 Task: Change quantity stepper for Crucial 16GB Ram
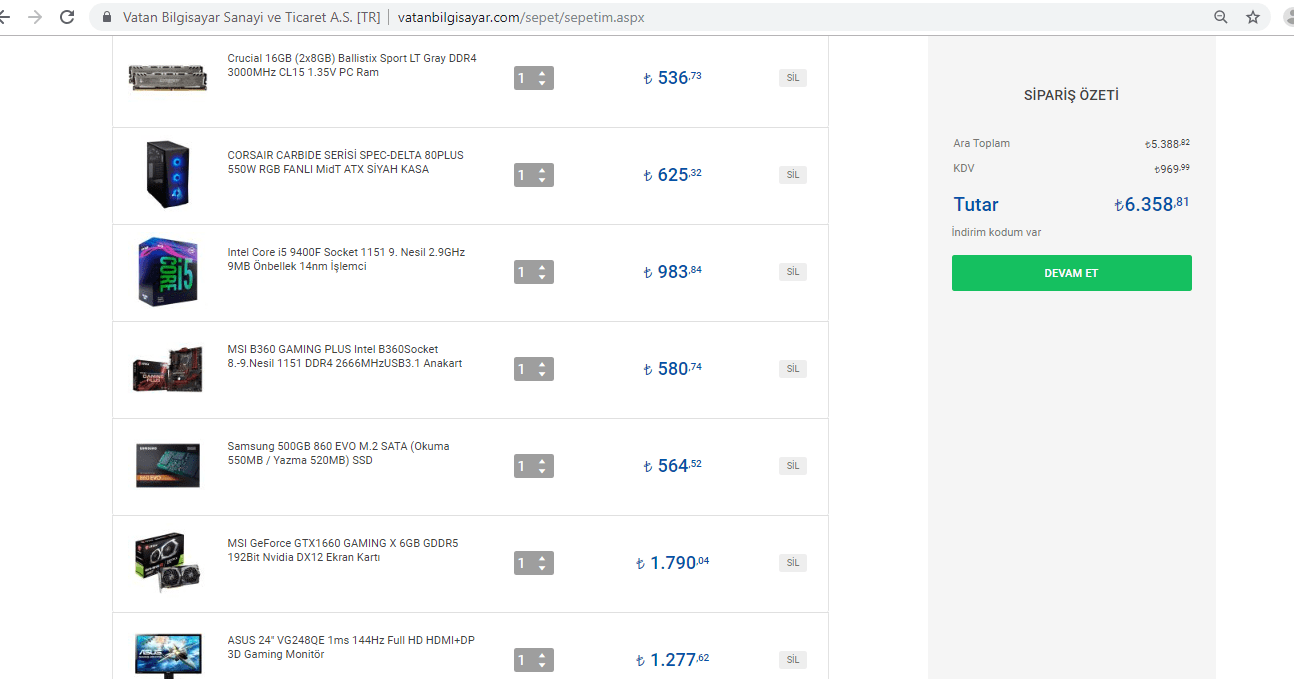tap(533, 78)
